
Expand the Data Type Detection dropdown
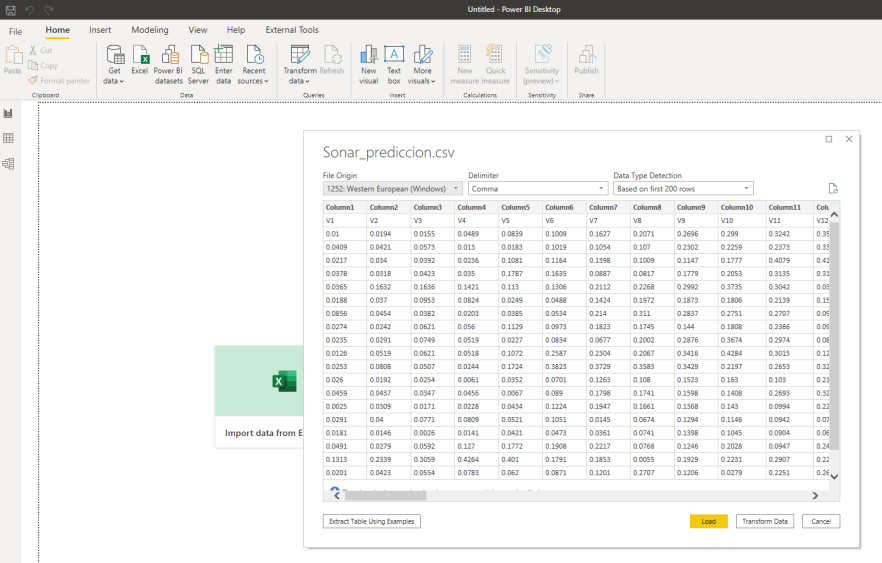click(683, 188)
